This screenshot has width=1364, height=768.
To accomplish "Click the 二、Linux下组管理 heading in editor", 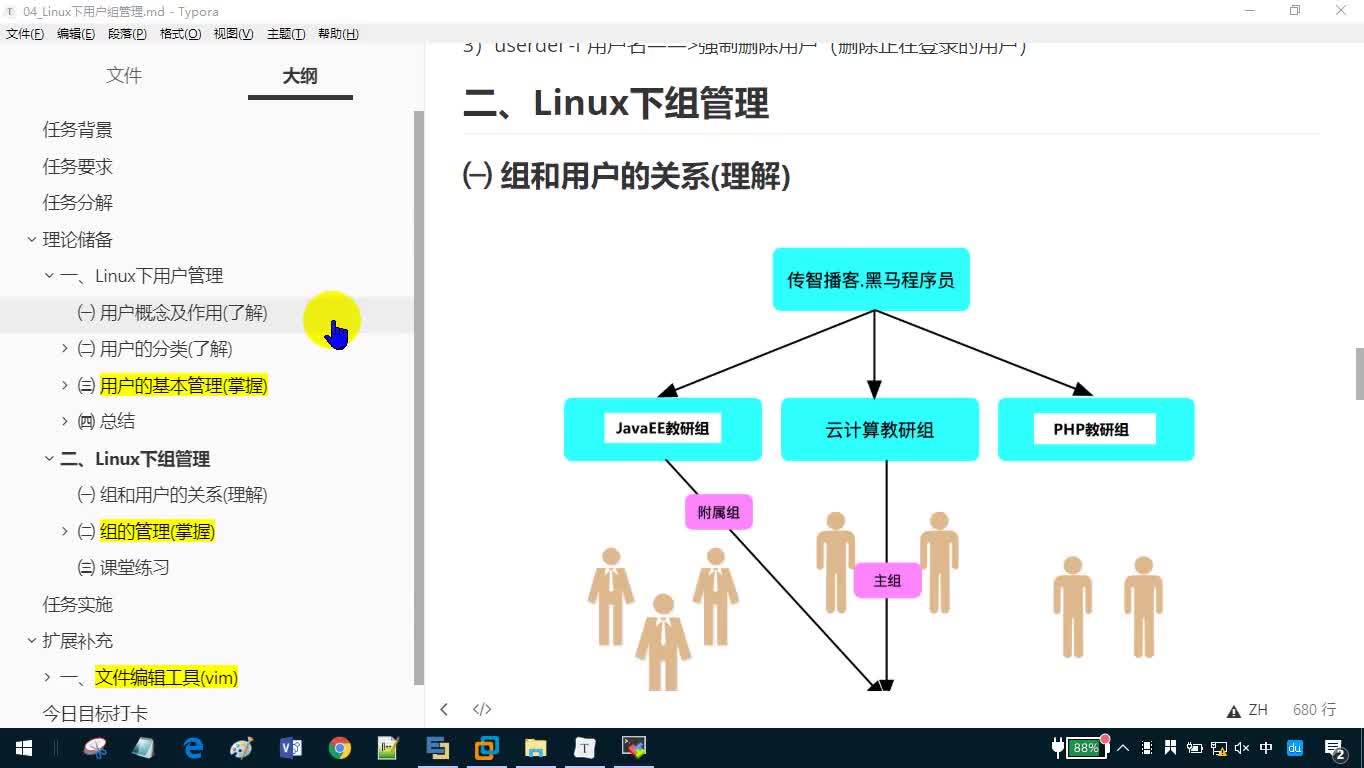I will pos(616,103).
